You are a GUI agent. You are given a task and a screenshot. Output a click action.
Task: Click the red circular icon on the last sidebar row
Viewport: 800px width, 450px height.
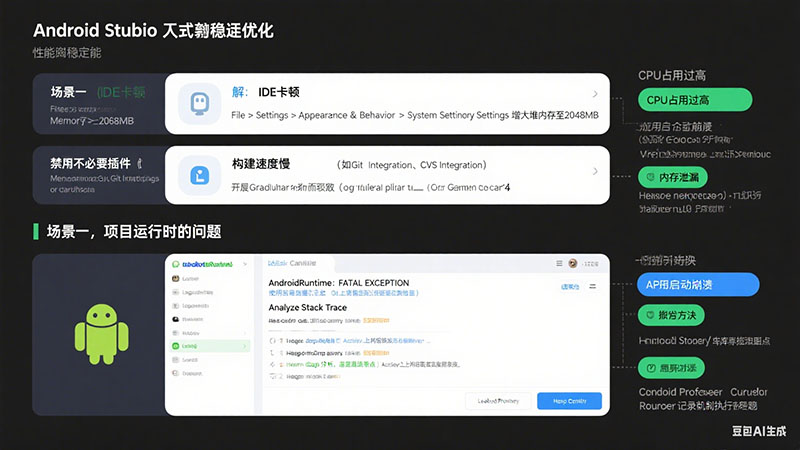coord(176,373)
